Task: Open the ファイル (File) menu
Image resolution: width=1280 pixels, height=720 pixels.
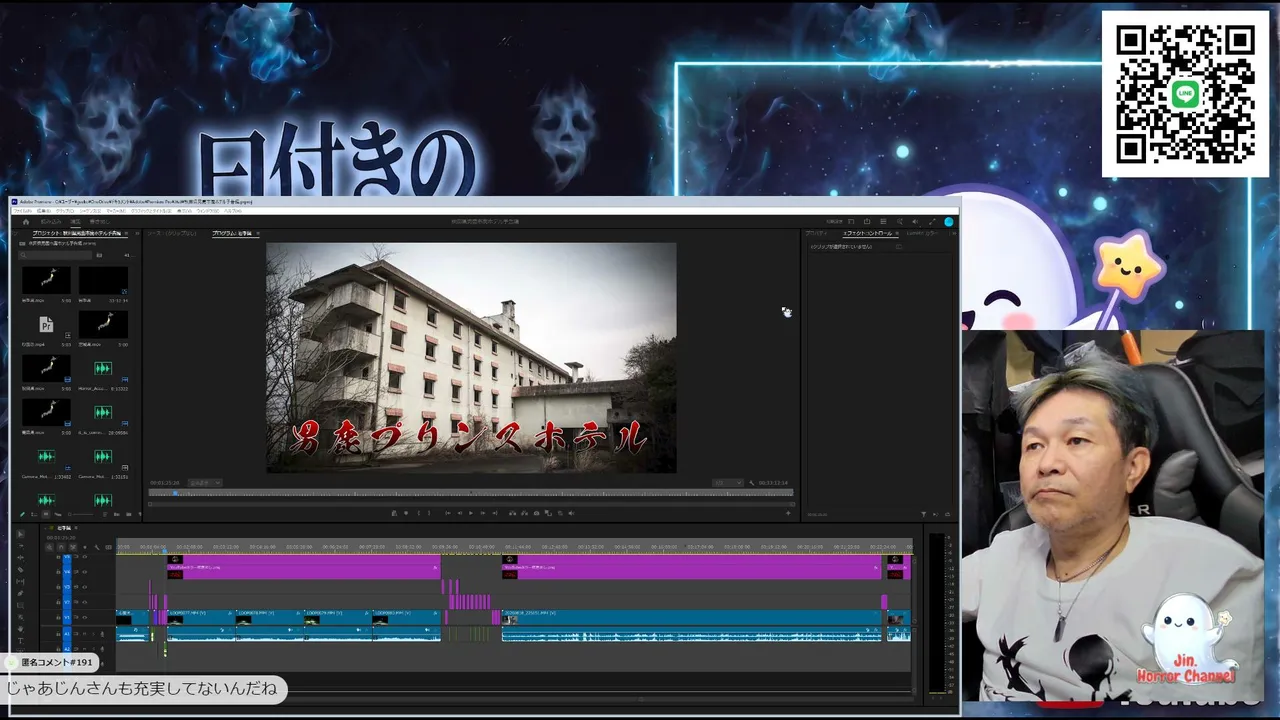Action: coord(22,211)
